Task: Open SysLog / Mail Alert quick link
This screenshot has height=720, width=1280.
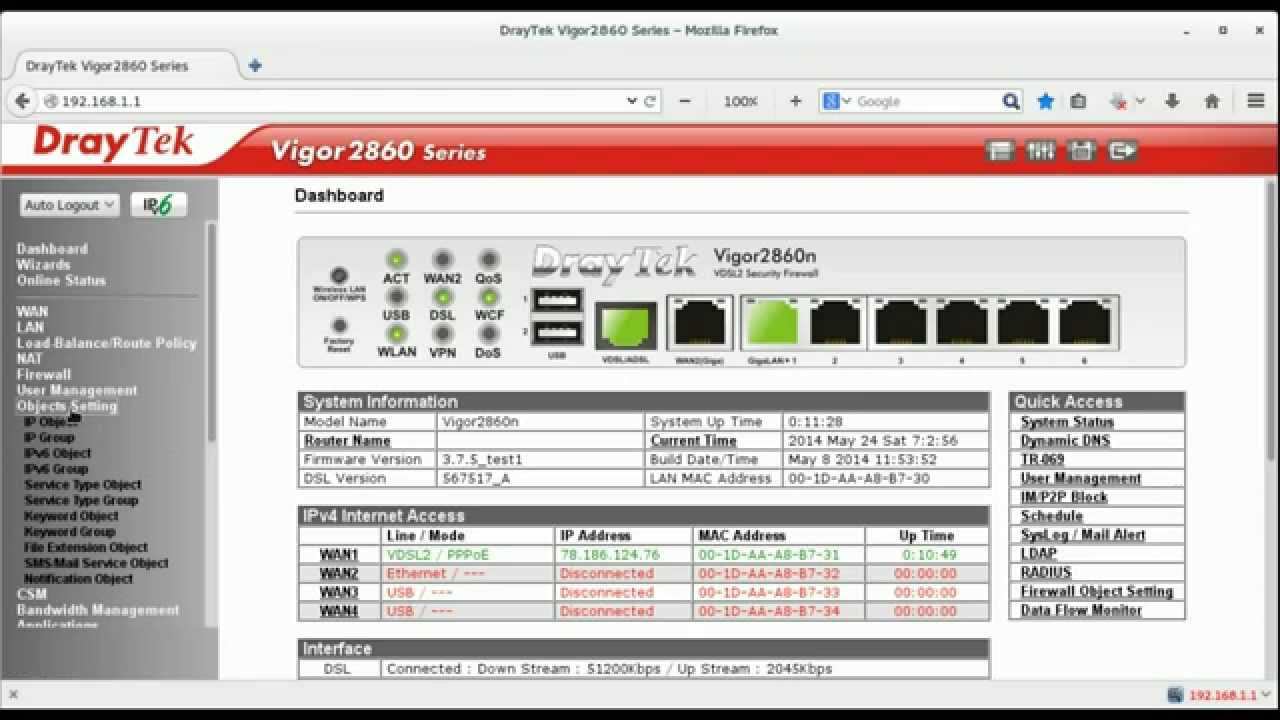Action: pyautogui.click(x=1083, y=535)
